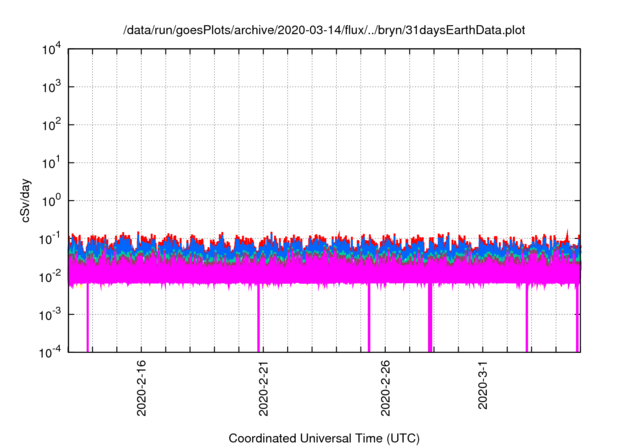
Task: Click the magenta dropout spike near 2020-2-21
Action: click(258, 318)
